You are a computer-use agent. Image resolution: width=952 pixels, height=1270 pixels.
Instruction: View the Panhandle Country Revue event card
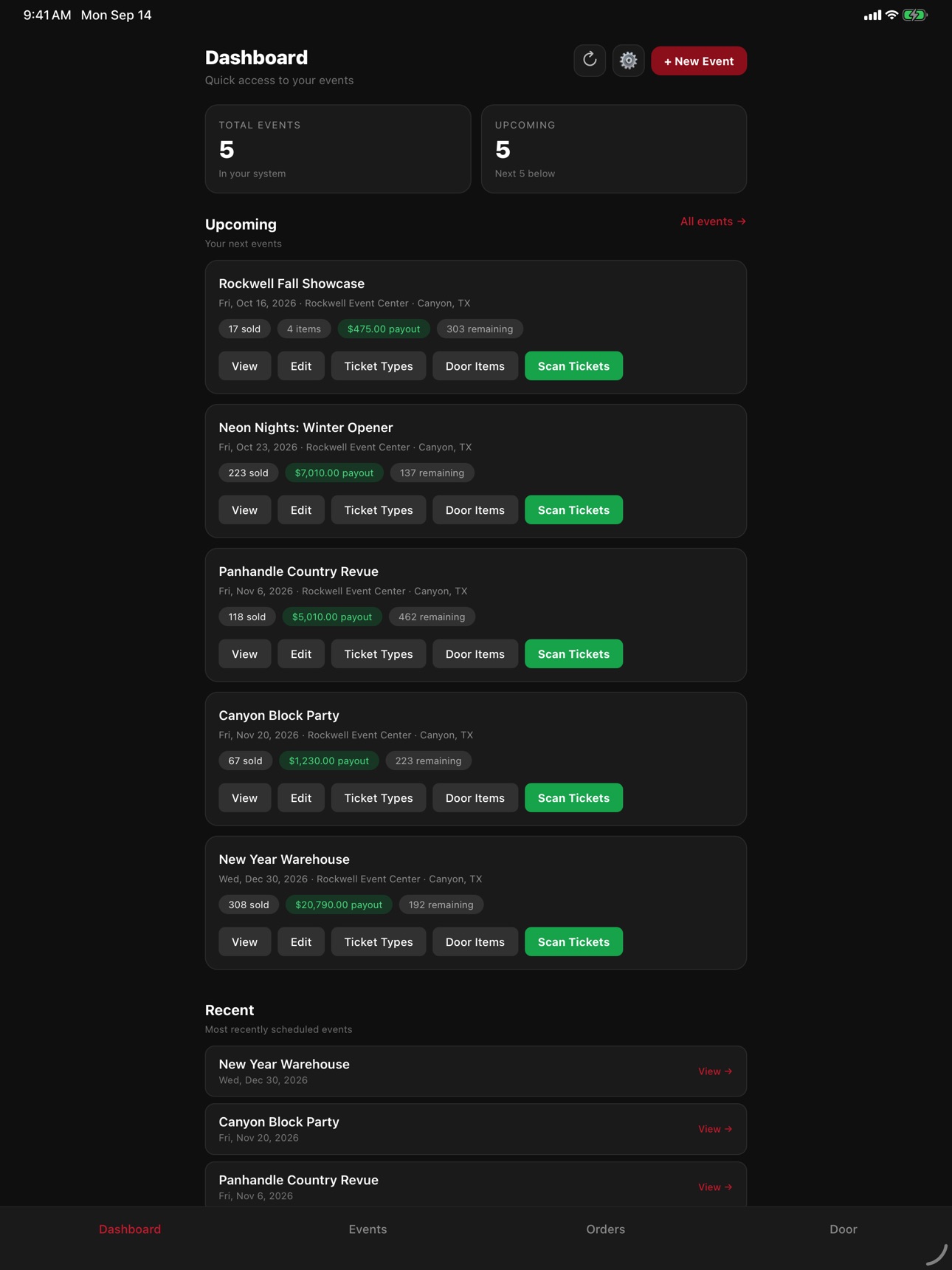[x=244, y=654]
